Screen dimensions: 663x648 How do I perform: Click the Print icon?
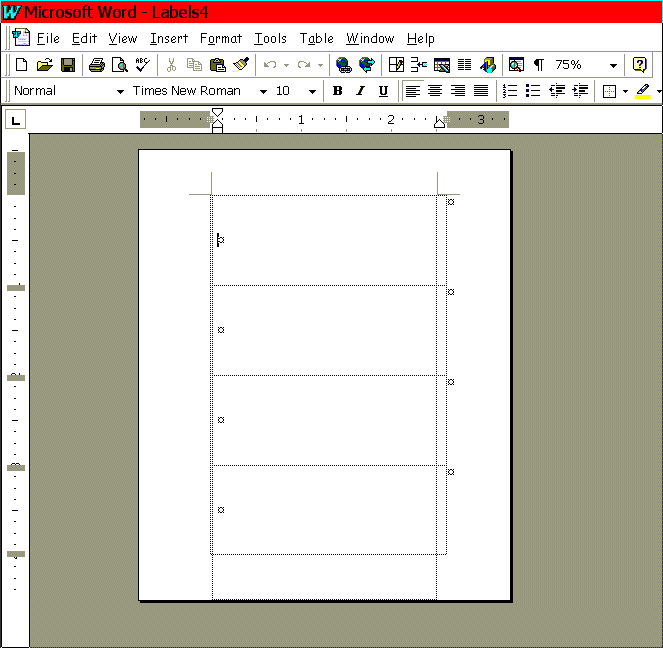point(97,65)
